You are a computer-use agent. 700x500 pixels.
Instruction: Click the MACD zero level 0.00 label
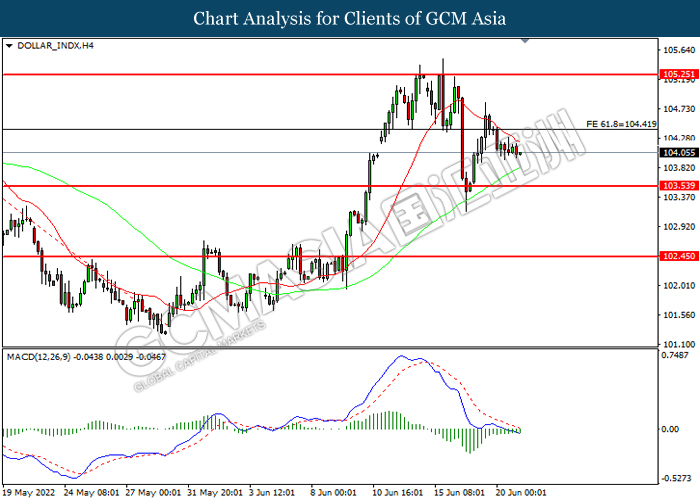tap(670, 429)
